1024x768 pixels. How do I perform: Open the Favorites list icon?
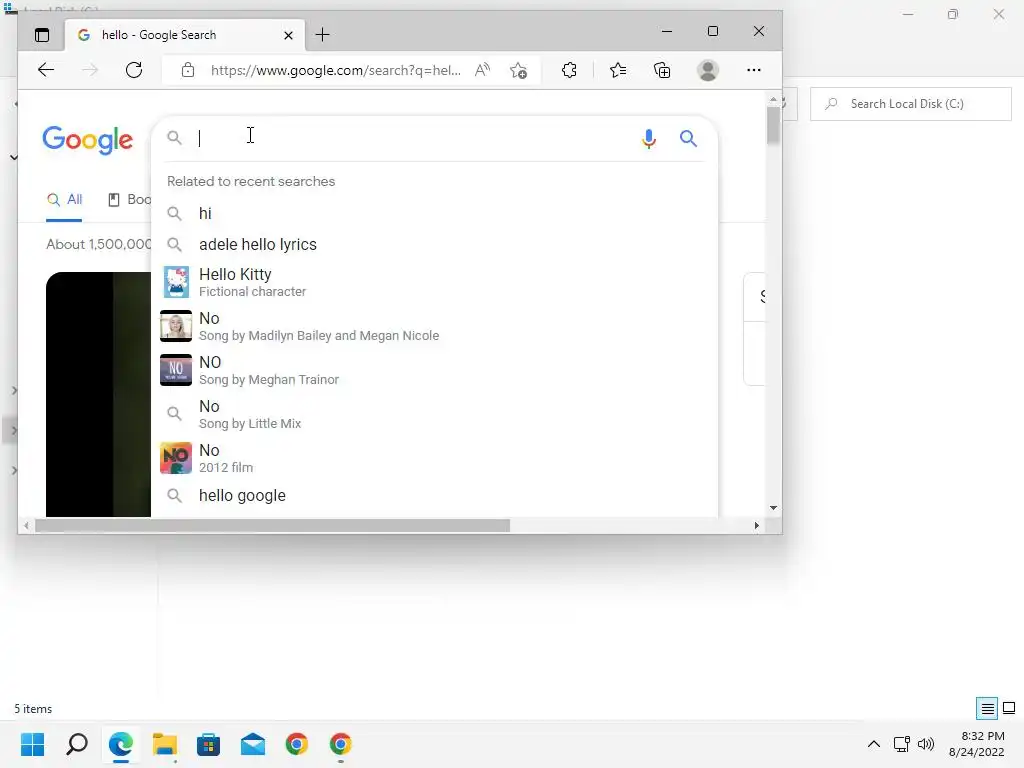tap(618, 70)
